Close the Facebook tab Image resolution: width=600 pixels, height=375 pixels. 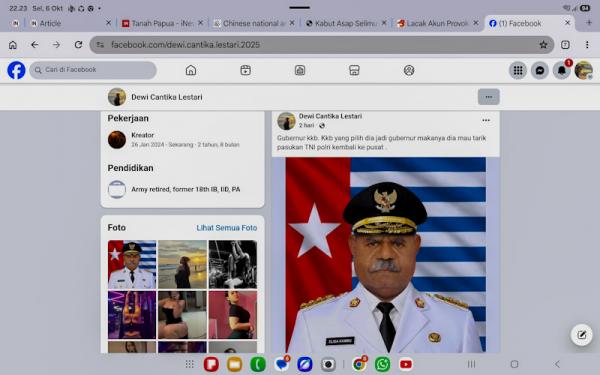[x=567, y=23]
